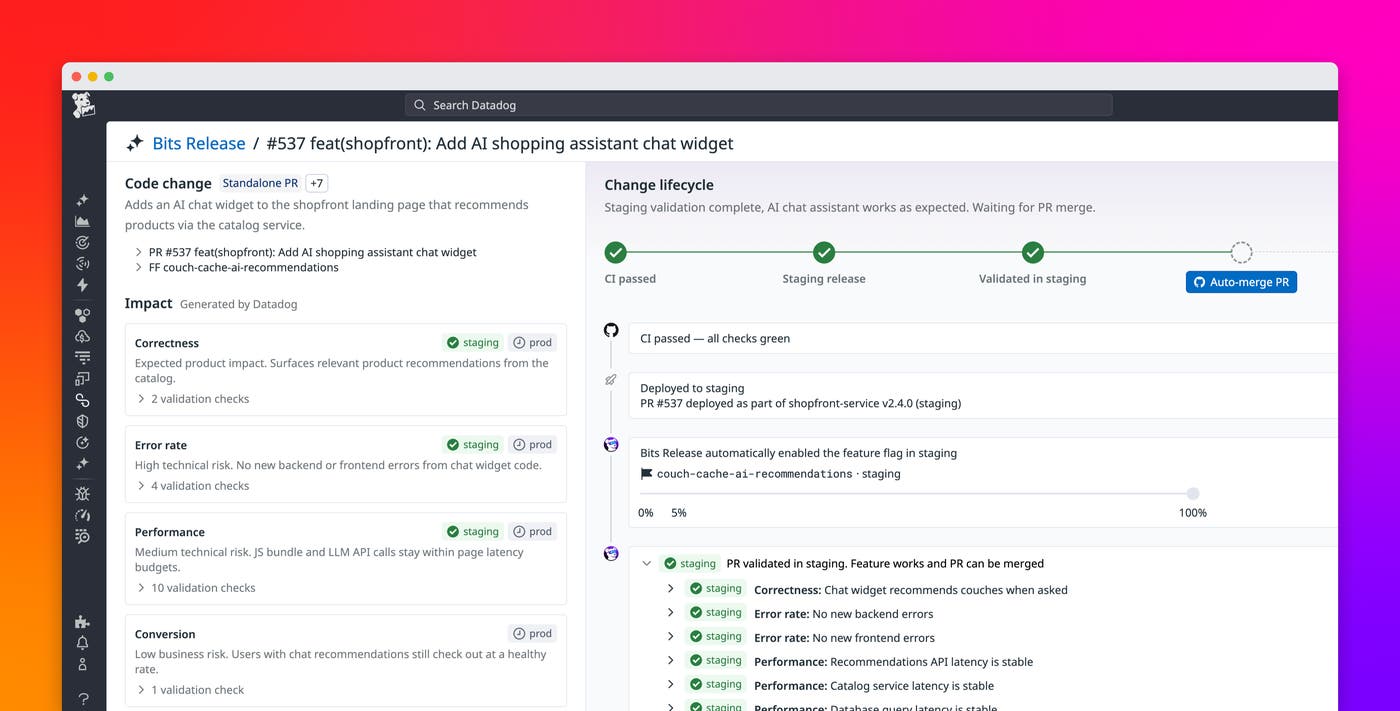Click the feature flag rollout slider handle at 100%
Viewport: 1400px width, 711px height.
1192,493
